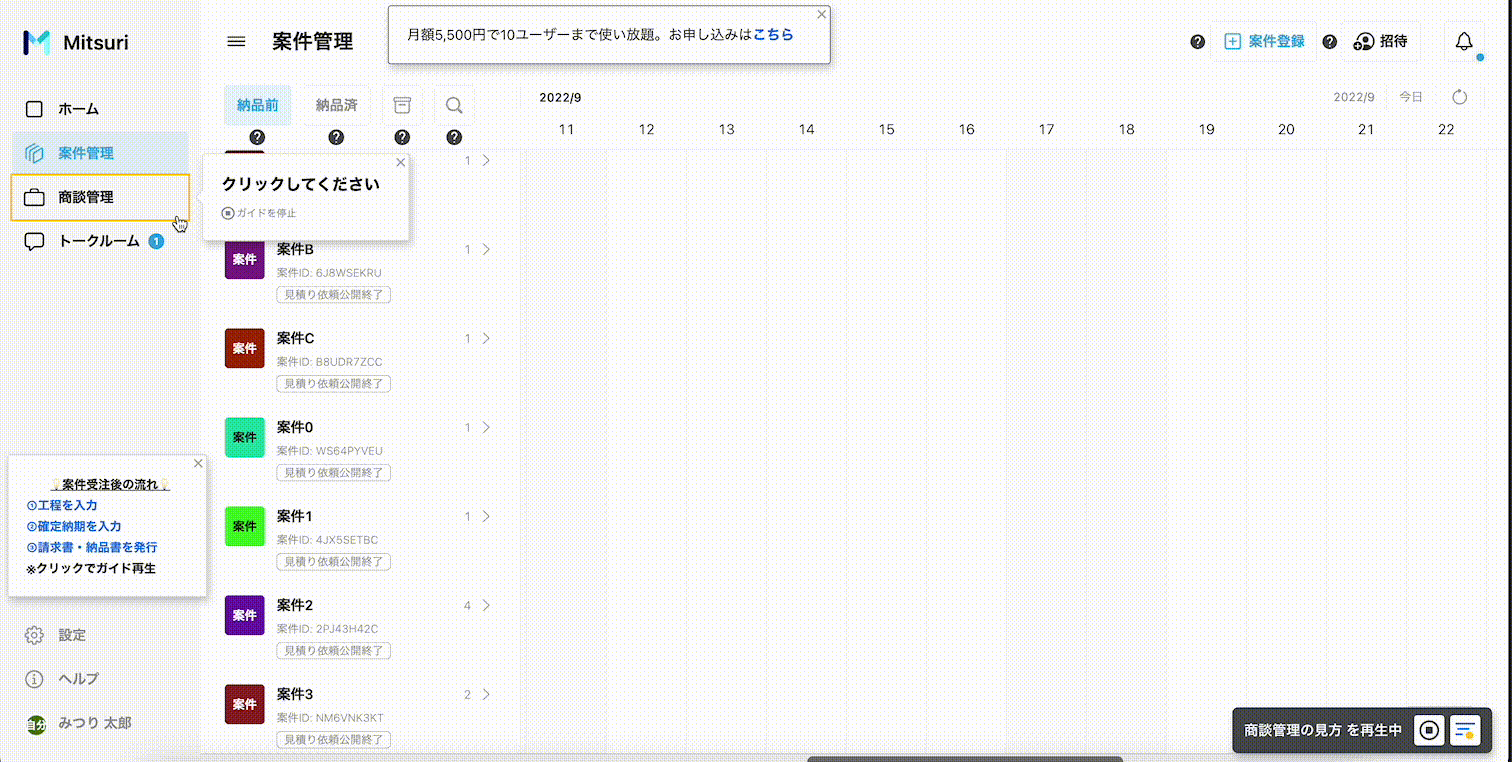Stop the guide playback in bottom bar
1512x762 pixels.
(1429, 730)
